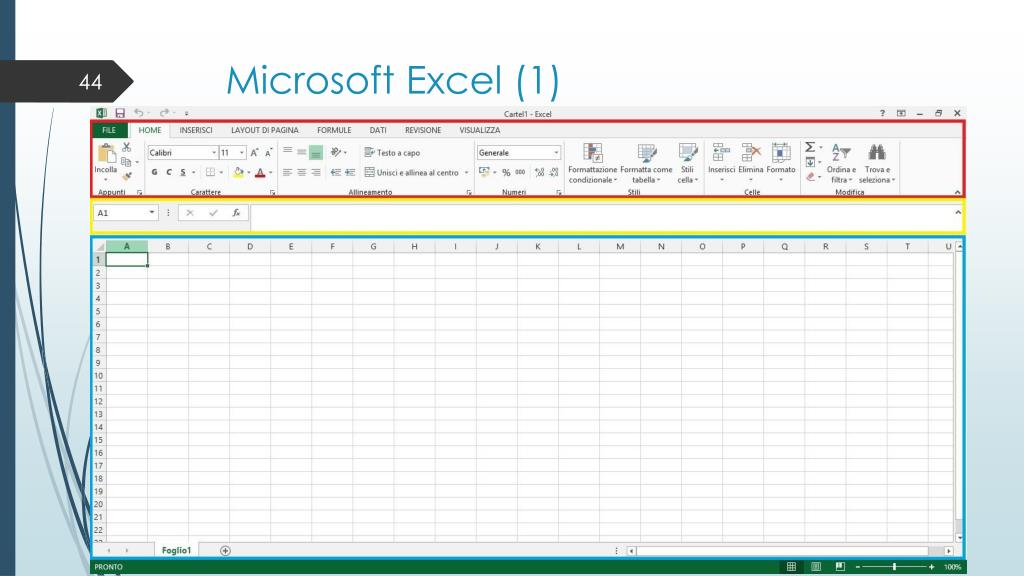This screenshot has width=1024, height=576.
Task: Open the Calibri font name dropdown
Action: pyautogui.click(x=214, y=152)
